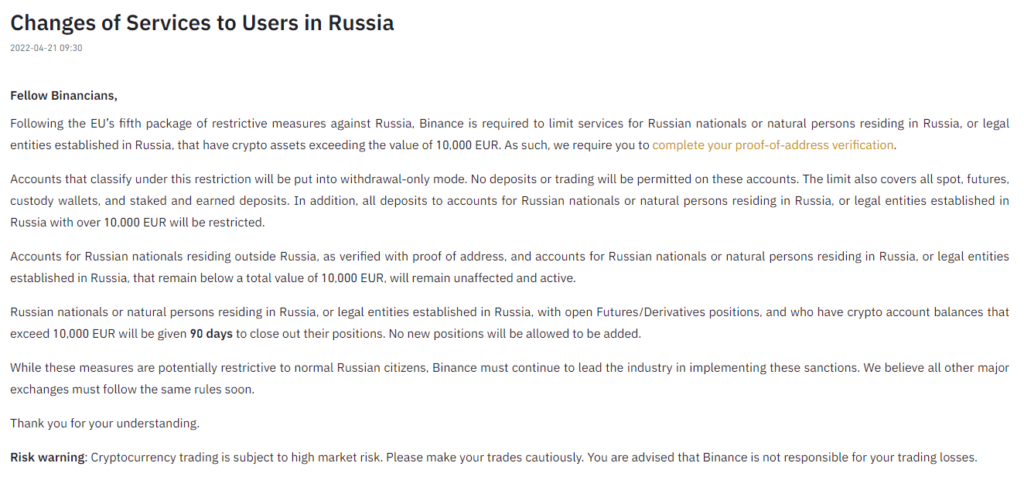Click the paragraph starting Accounts for Russian nationals residing outside
Screen dimensions: 1024x480
pyautogui.click(x=509, y=267)
